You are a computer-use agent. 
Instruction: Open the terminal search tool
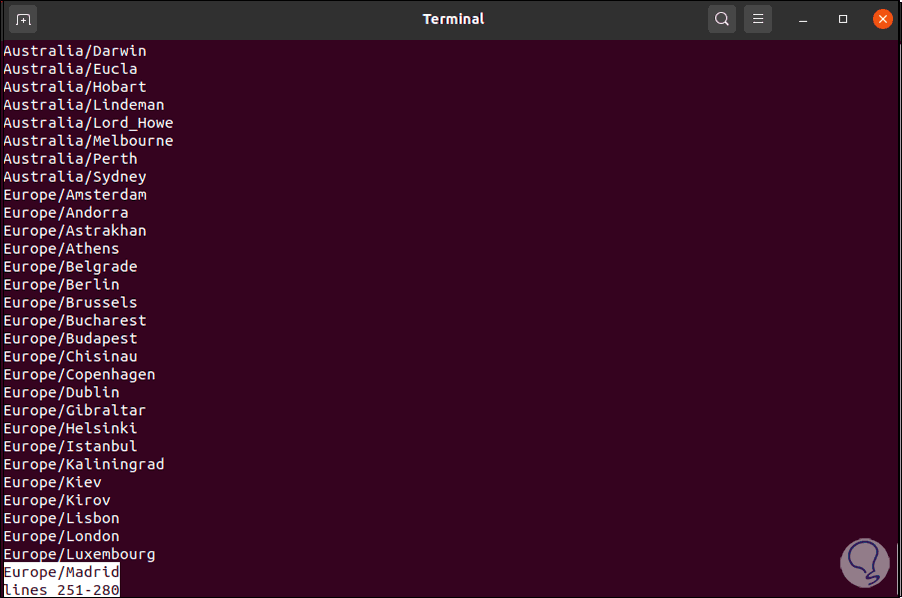(x=721, y=19)
